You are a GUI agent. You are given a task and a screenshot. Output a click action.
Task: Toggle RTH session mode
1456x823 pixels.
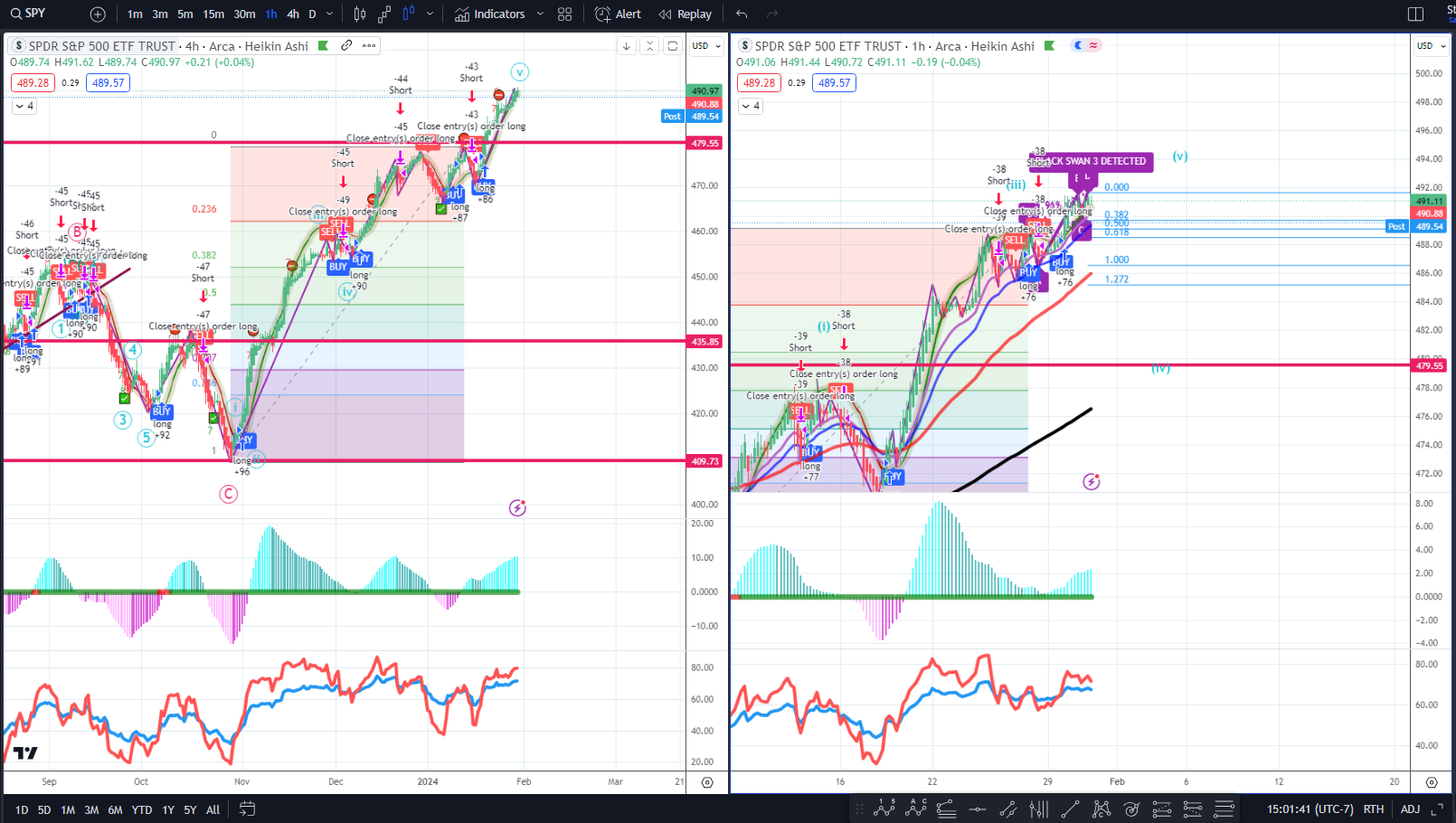pos(1374,809)
